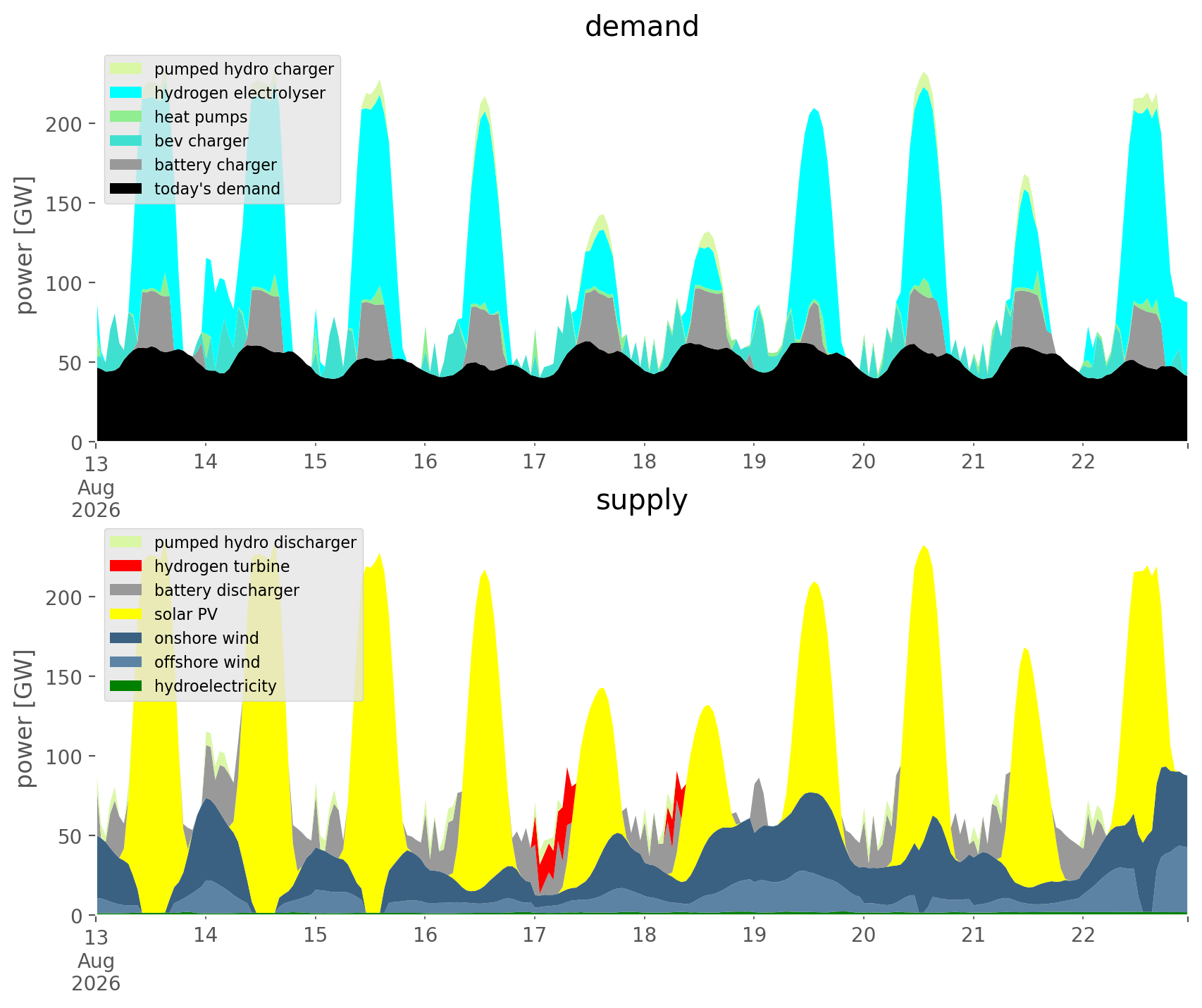Select the "heat pumps" legend text
1202x1008 pixels.
[201, 117]
